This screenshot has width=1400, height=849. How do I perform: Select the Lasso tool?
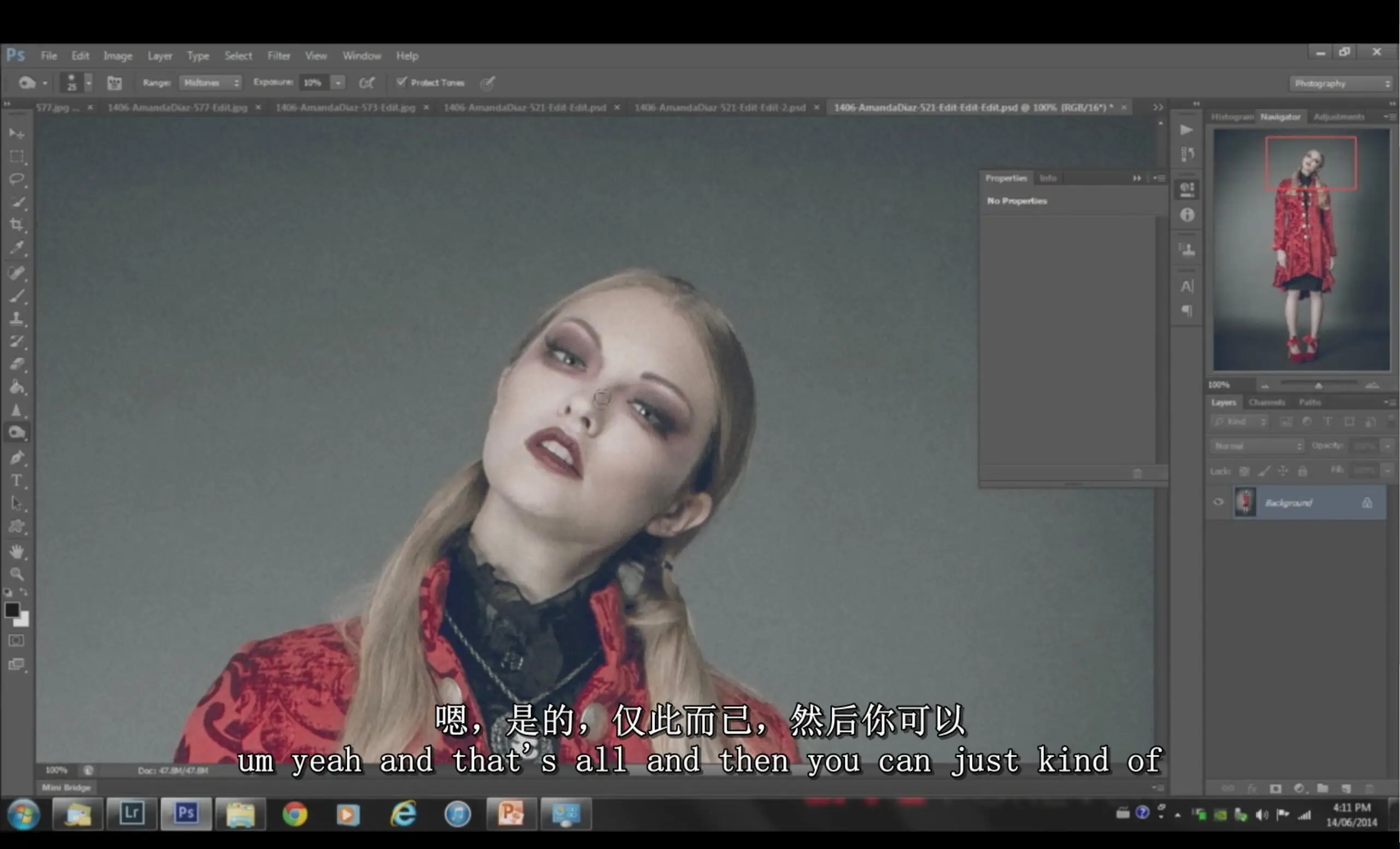[16, 179]
